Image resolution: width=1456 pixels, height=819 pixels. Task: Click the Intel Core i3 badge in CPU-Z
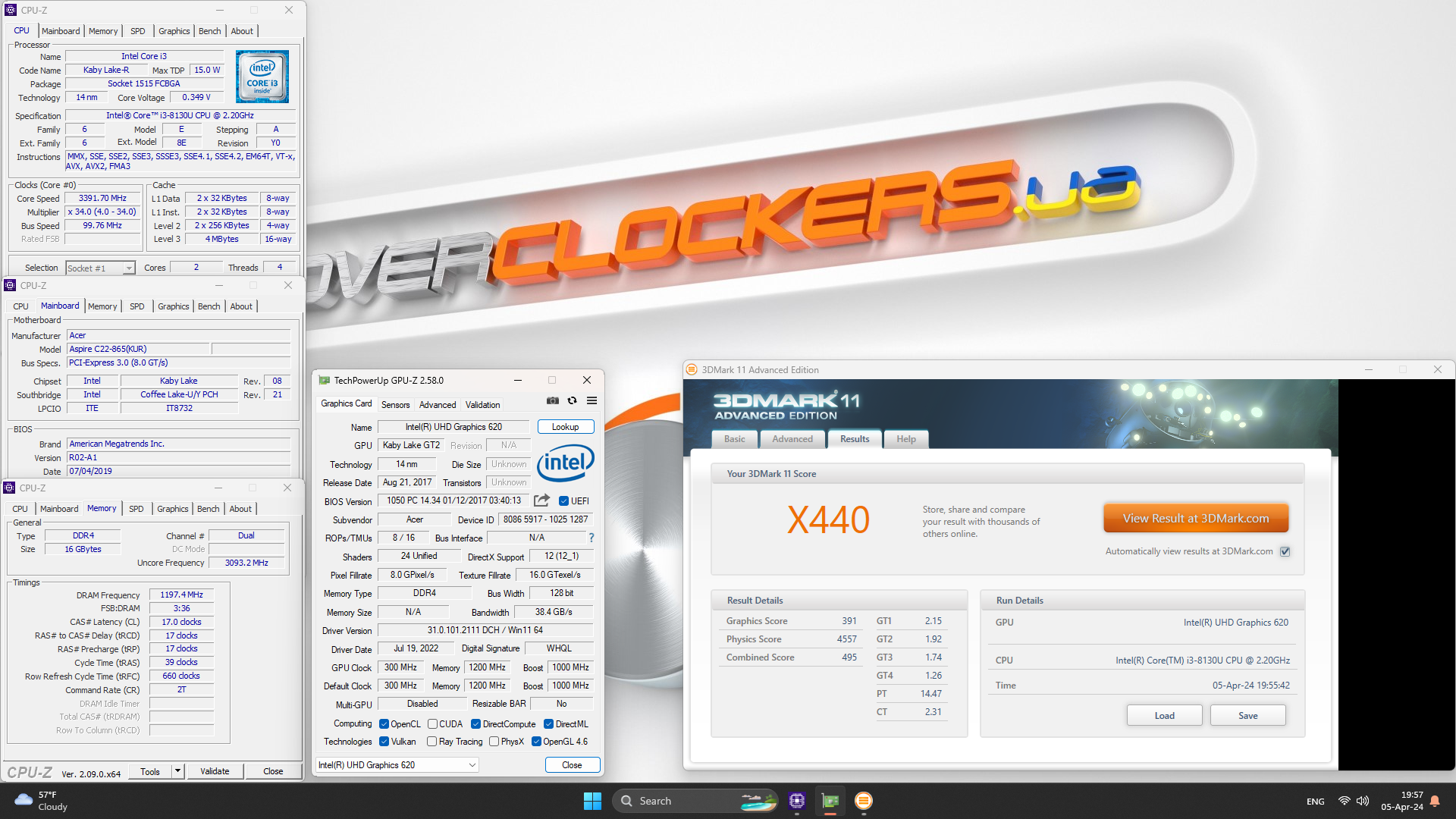262,76
